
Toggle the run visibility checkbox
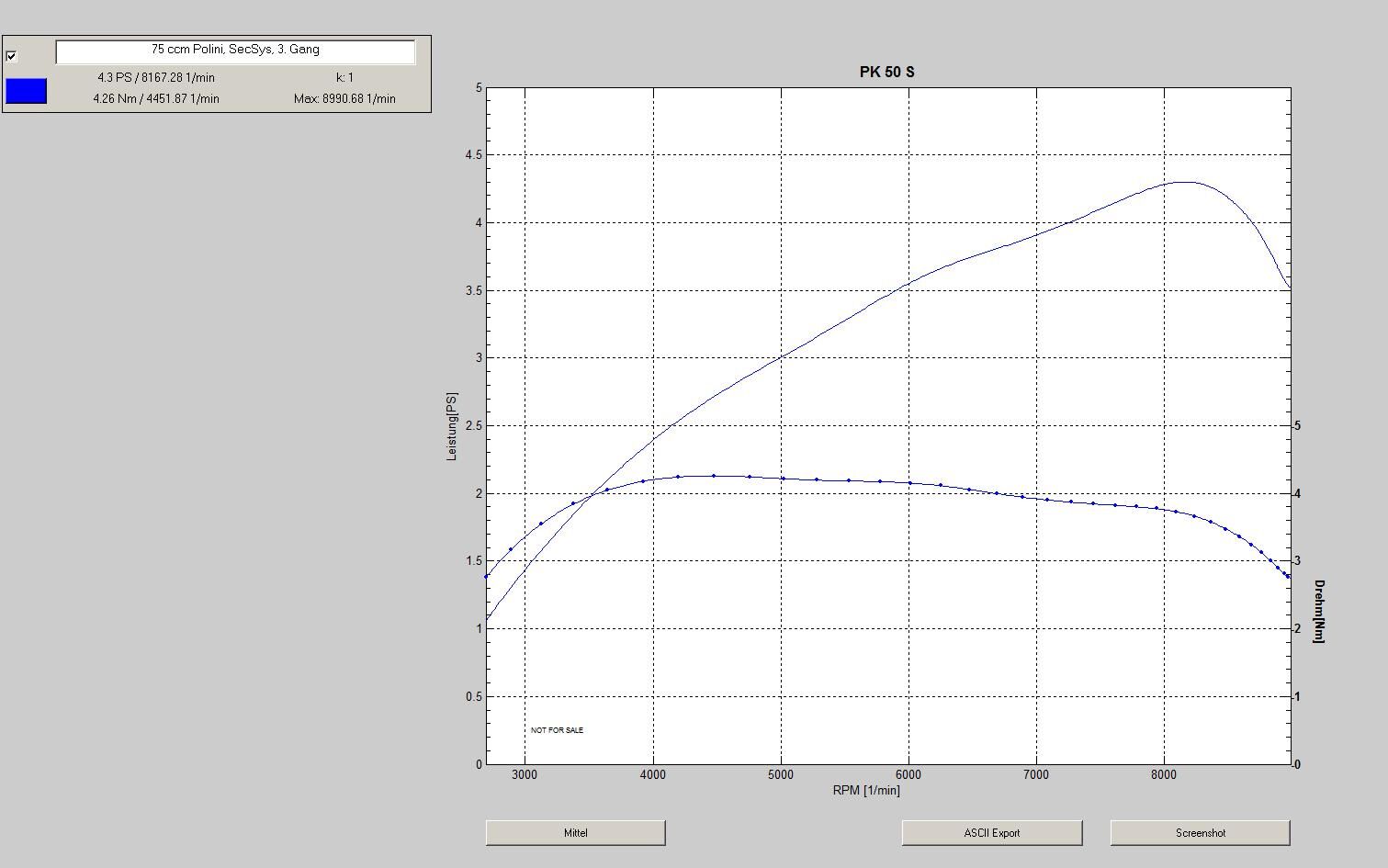point(11,56)
